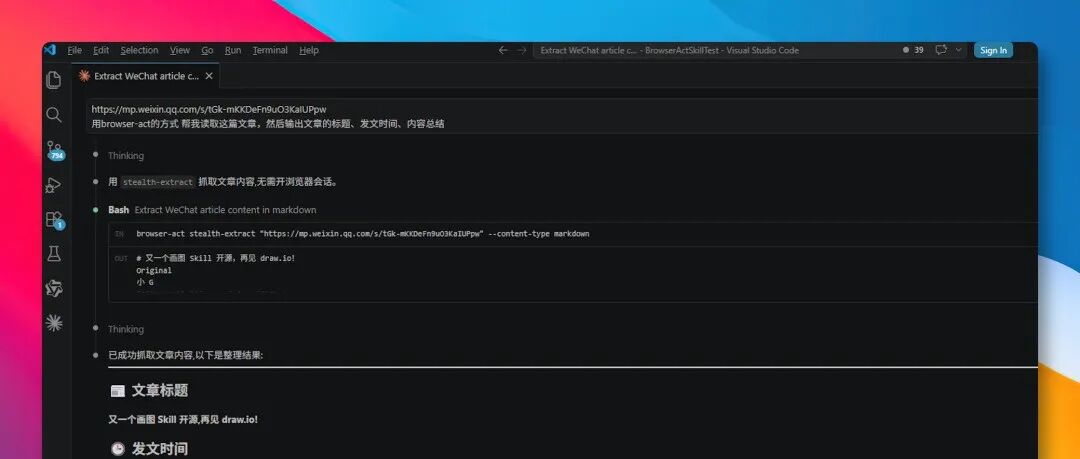1080x459 pixels.
Task: Click the 39 status indicator in title bar
Action: pos(913,50)
